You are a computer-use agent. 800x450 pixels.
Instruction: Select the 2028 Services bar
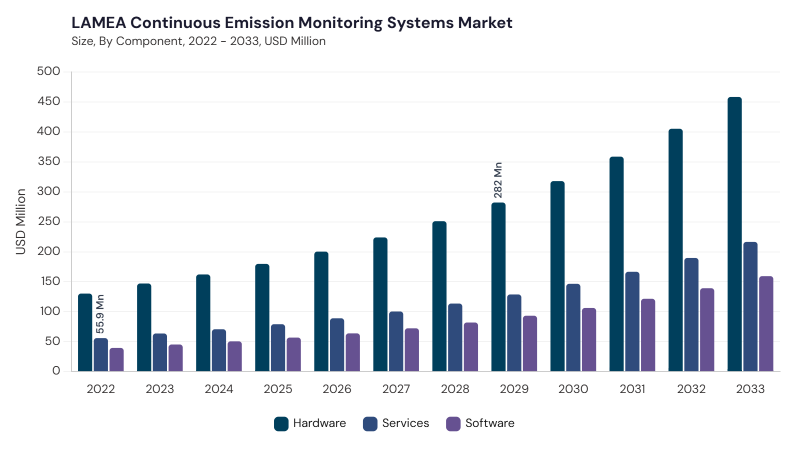pos(455,337)
